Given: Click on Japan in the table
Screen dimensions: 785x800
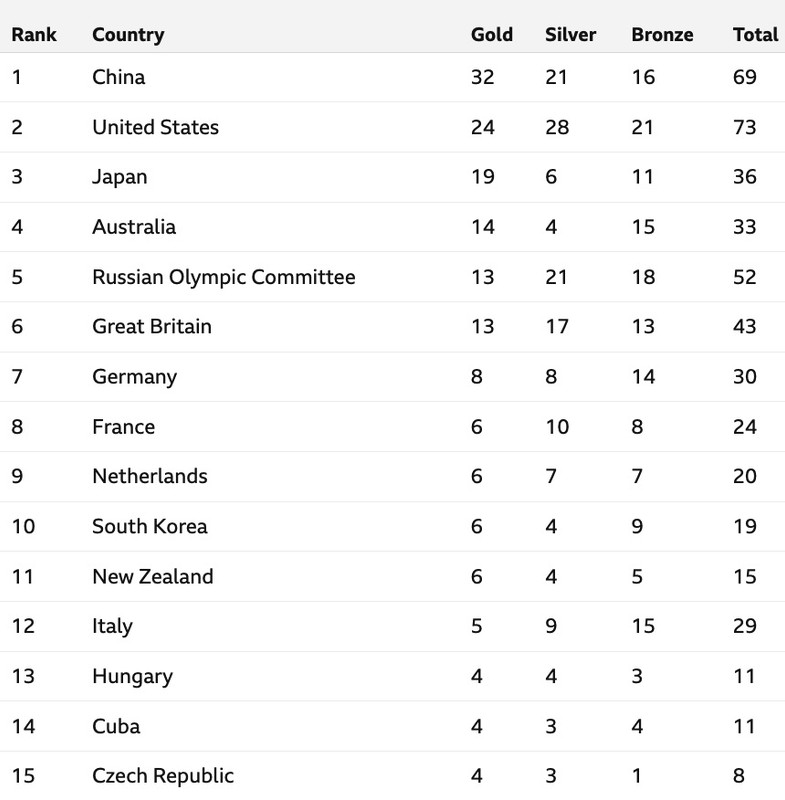Looking at the screenshot, I should [x=119, y=177].
